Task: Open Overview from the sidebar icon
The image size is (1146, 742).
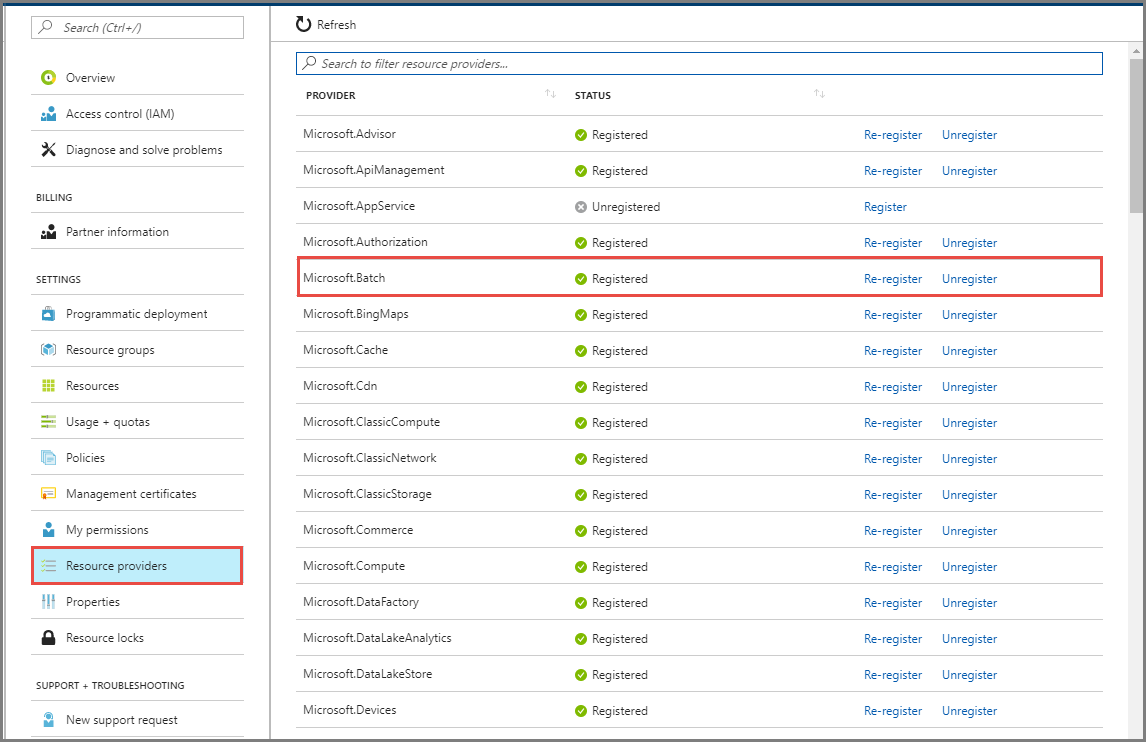Action: point(48,78)
